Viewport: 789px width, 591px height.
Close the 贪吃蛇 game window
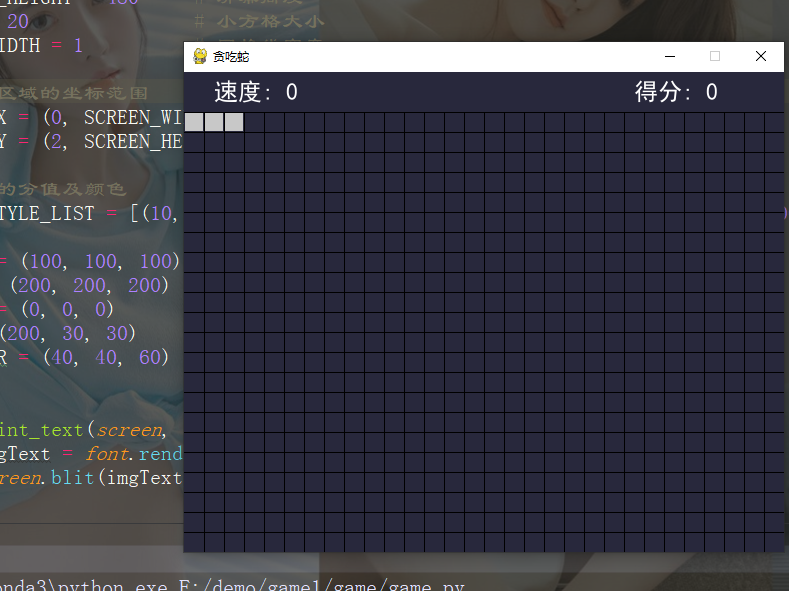[761, 56]
